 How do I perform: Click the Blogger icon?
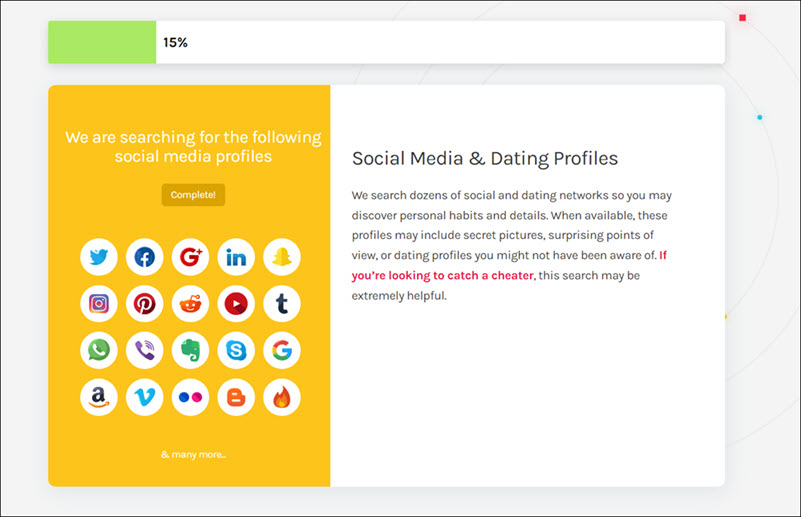tap(236, 397)
